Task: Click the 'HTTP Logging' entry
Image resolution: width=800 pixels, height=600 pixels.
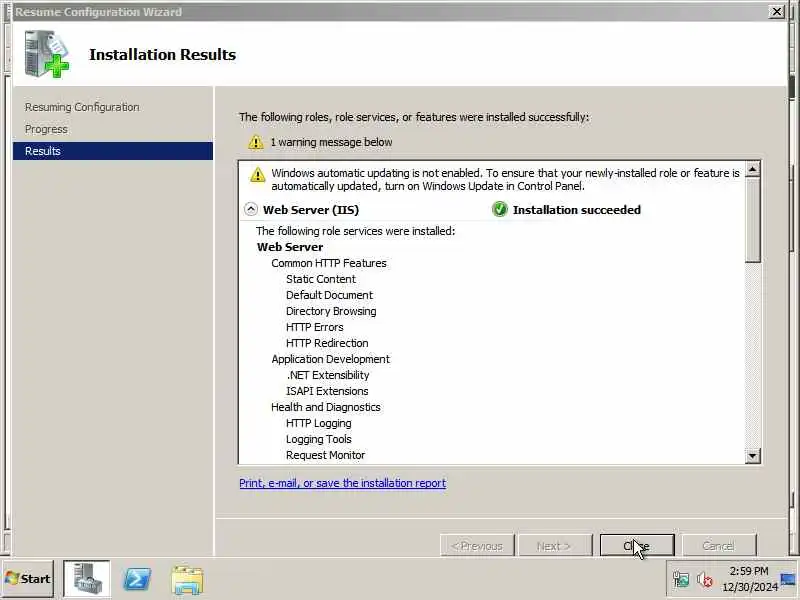Action: tap(319, 423)
